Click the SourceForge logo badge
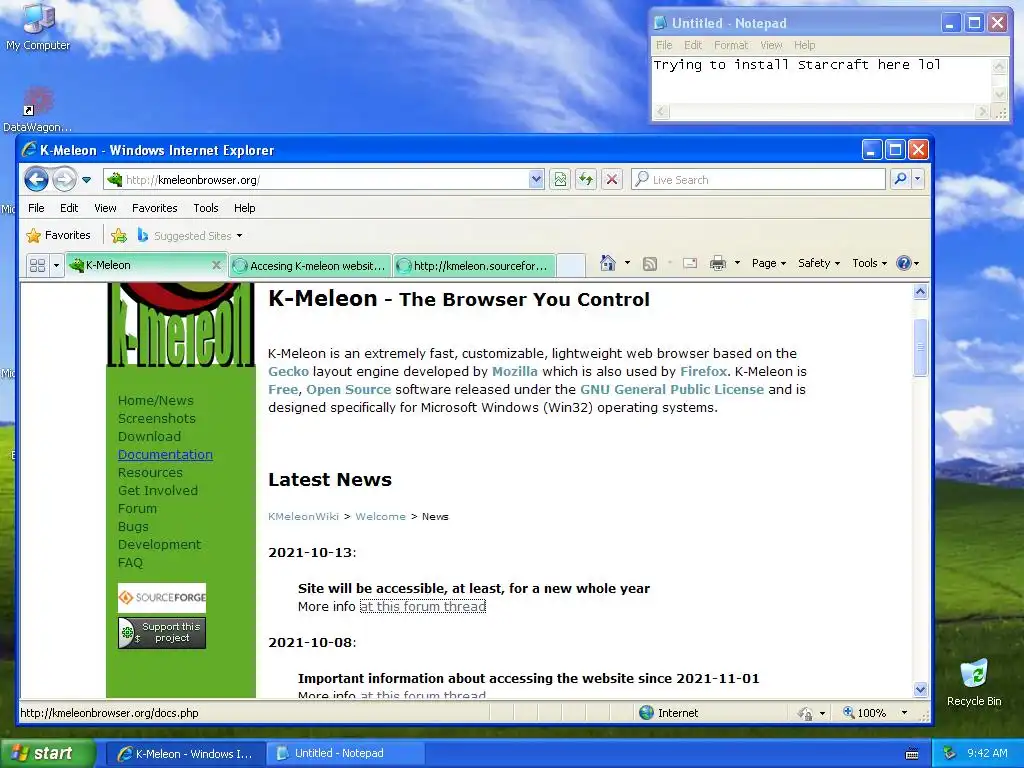Screen dimensions: 1024x768 coord(161,598)
